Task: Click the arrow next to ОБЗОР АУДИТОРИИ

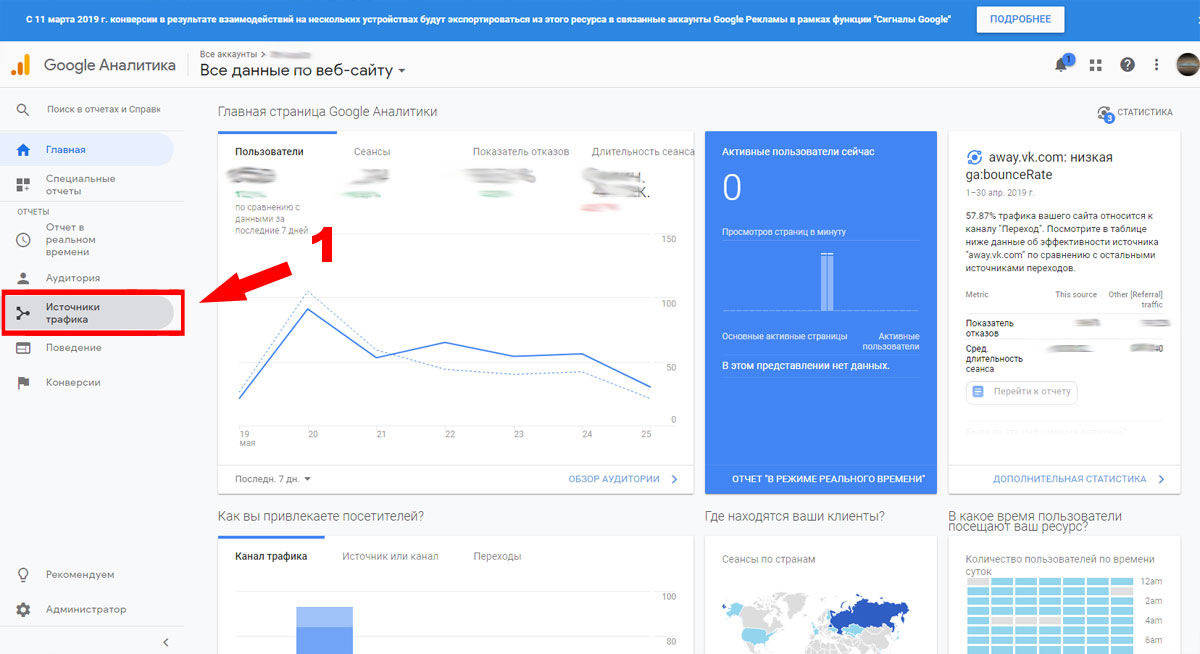Action: pyautogui.click(x=675, y=479)
